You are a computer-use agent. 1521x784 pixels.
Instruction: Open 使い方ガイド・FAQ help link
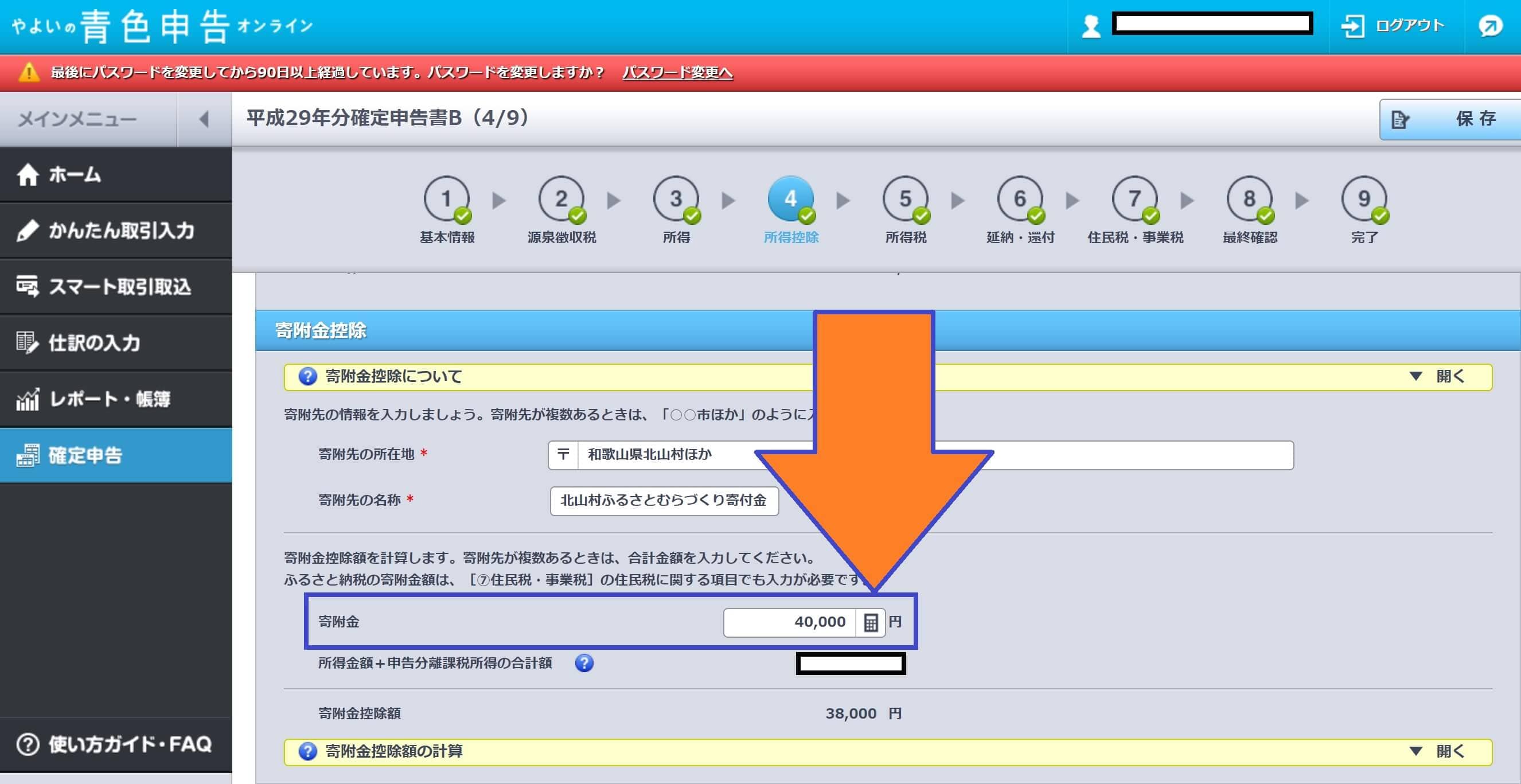point(116,744)
